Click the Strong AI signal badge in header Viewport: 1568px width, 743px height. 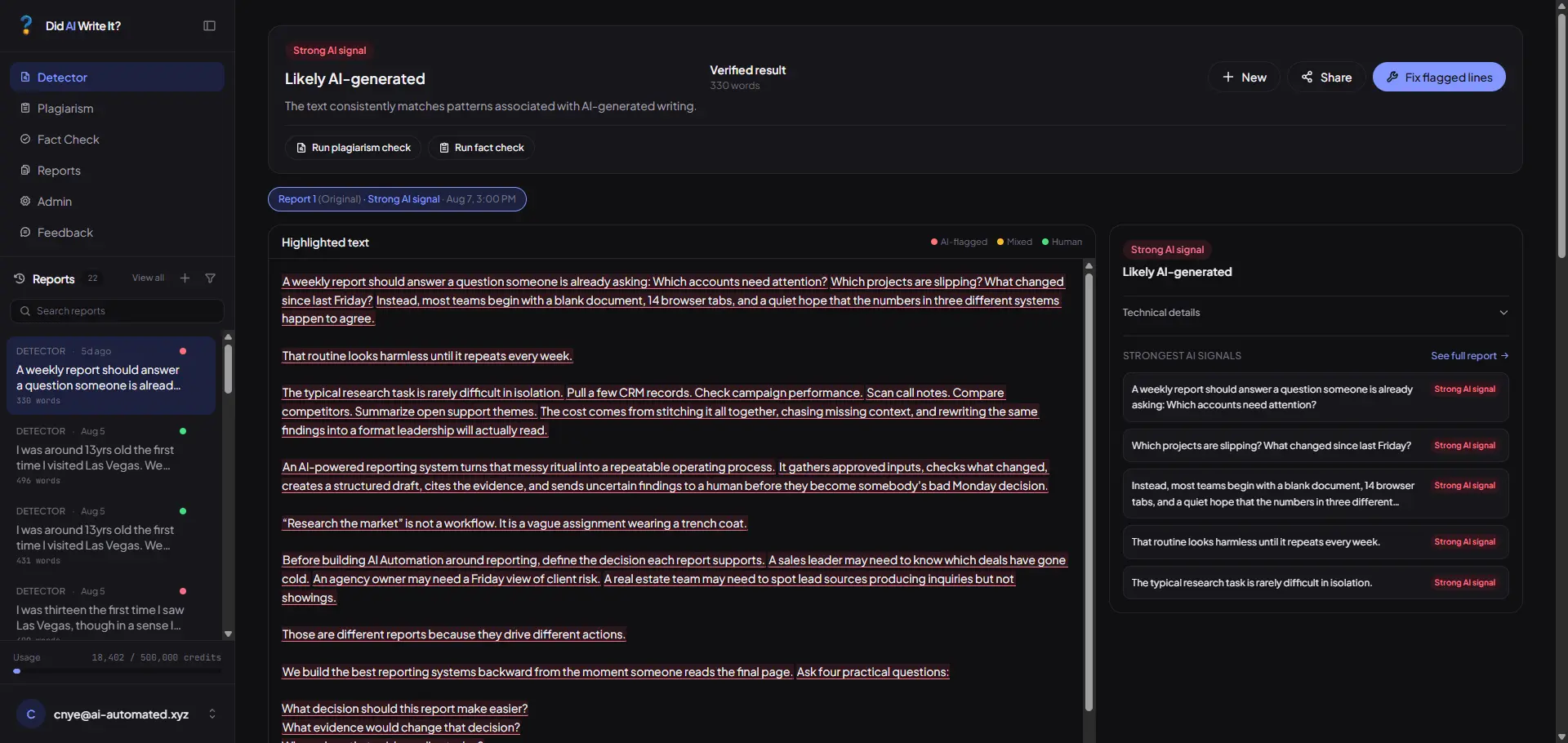click(x=330, y=51)
